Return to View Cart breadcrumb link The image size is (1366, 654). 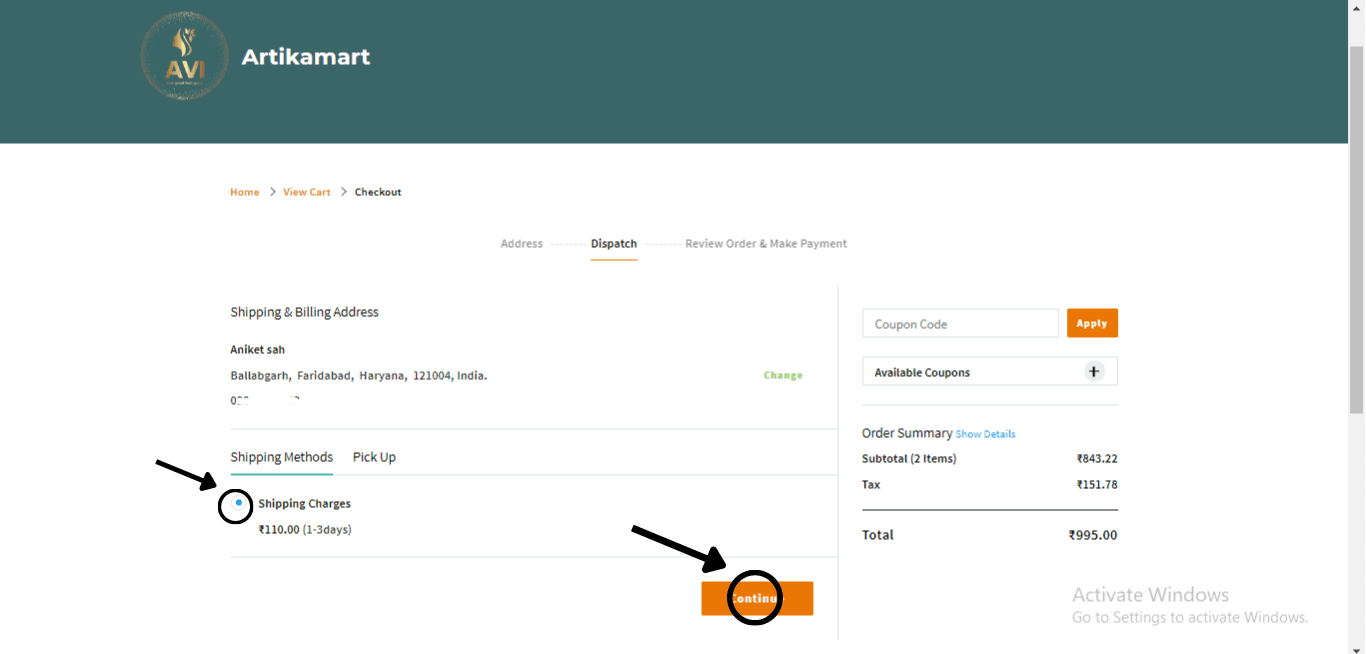point(306,192)
